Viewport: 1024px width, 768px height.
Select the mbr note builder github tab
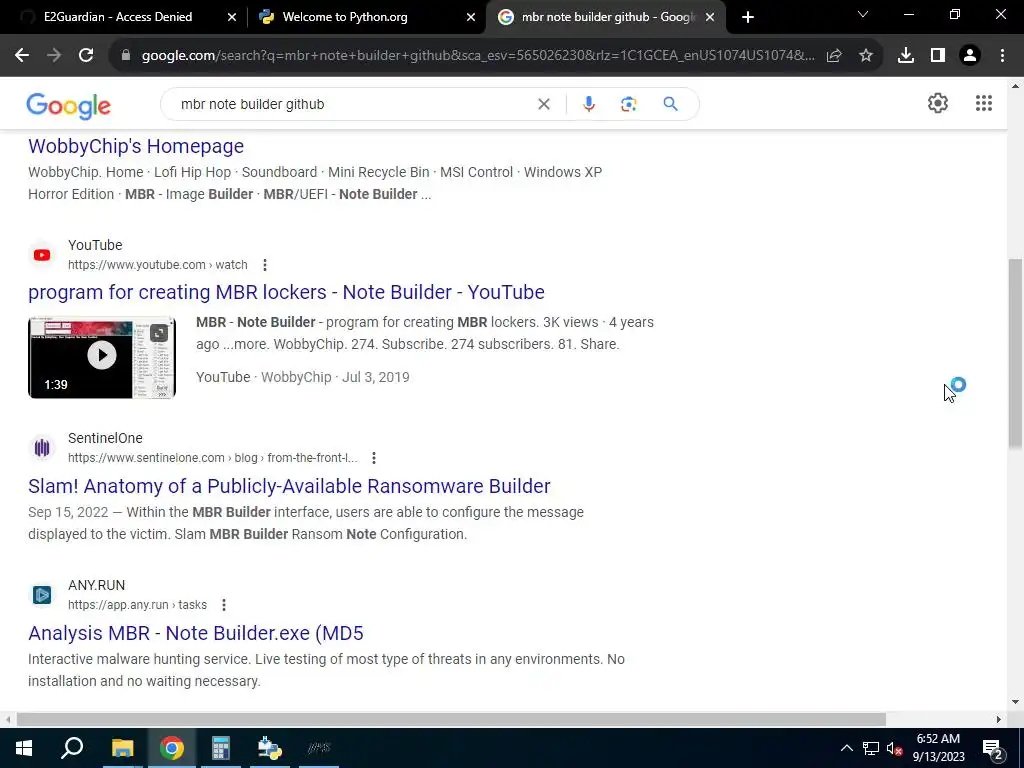coord(608,17)
